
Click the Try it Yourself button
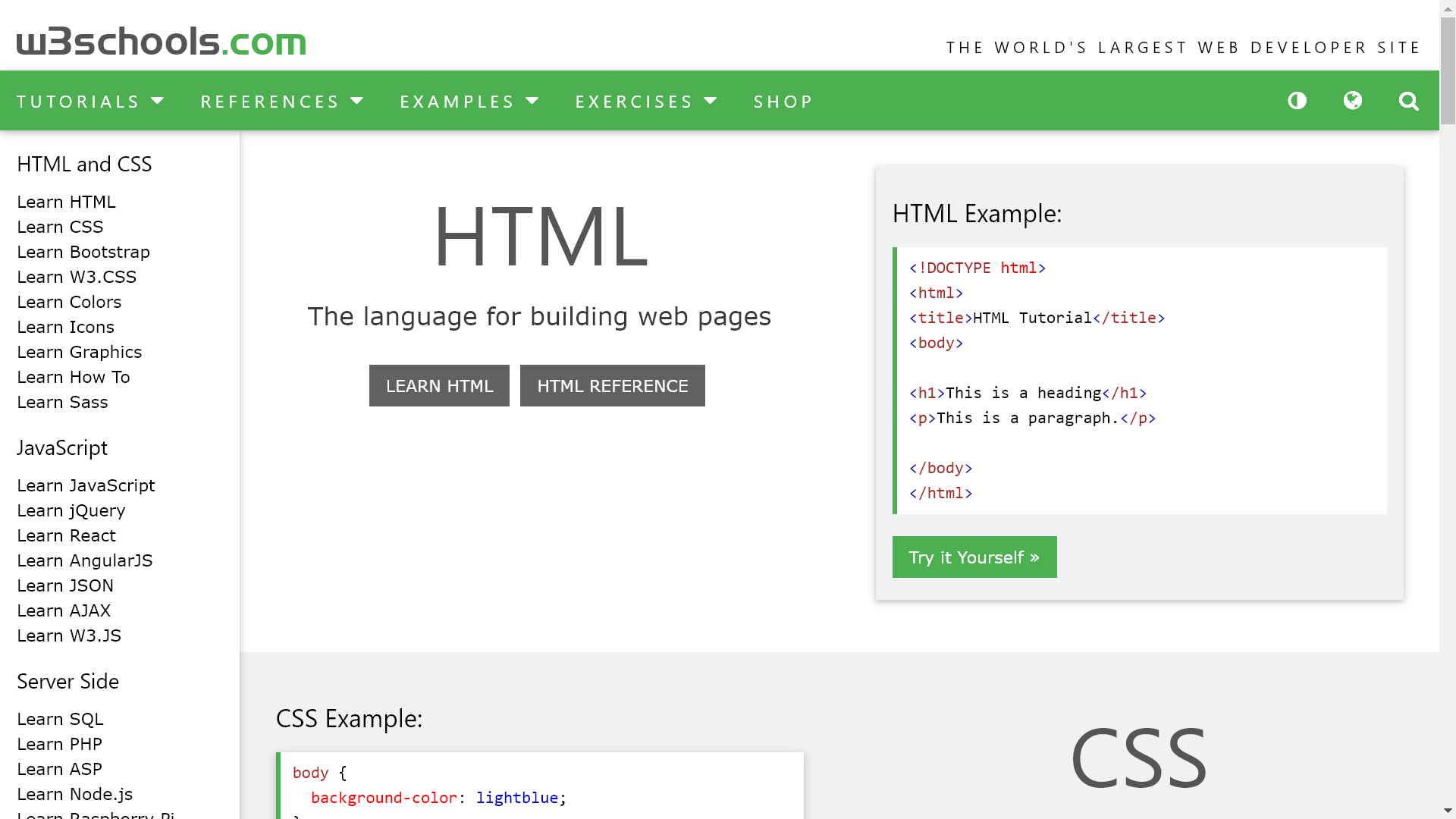(974, 557)
